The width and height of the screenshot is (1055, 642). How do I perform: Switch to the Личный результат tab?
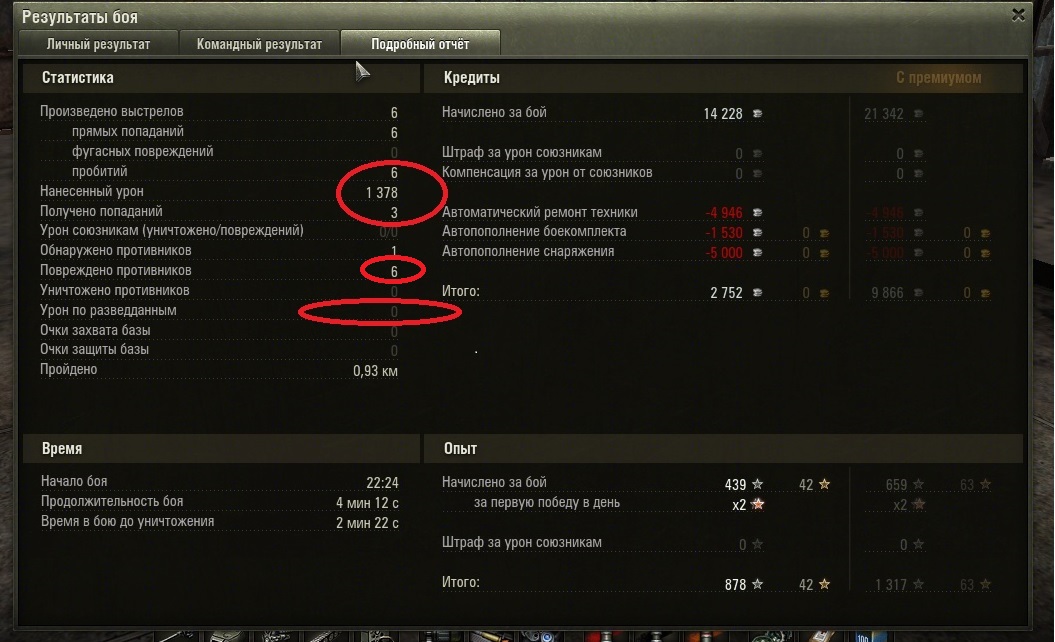click(x=98, y=44)
